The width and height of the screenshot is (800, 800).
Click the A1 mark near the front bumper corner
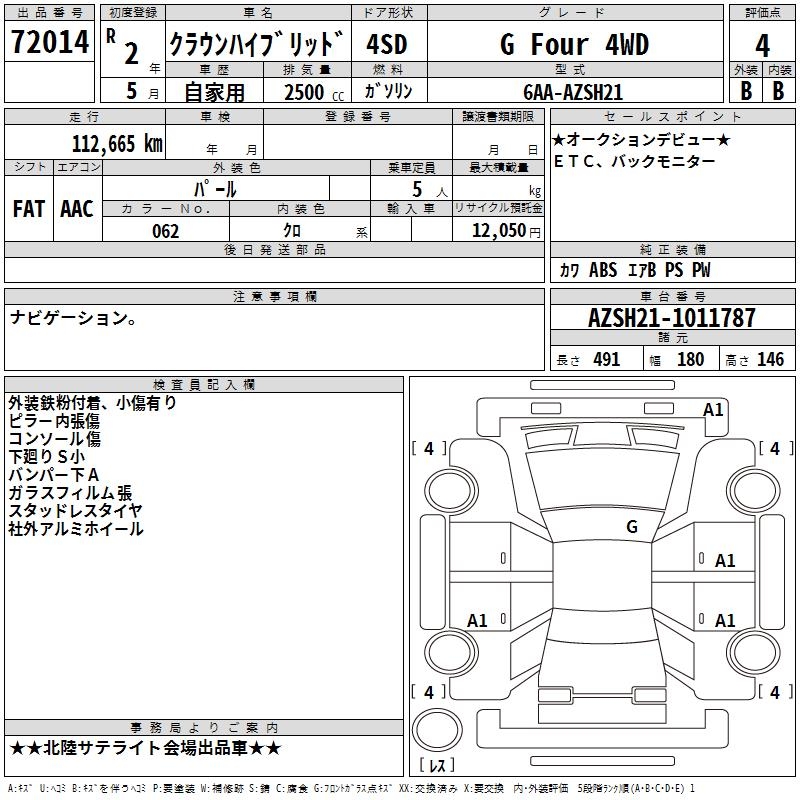[713, 410]
